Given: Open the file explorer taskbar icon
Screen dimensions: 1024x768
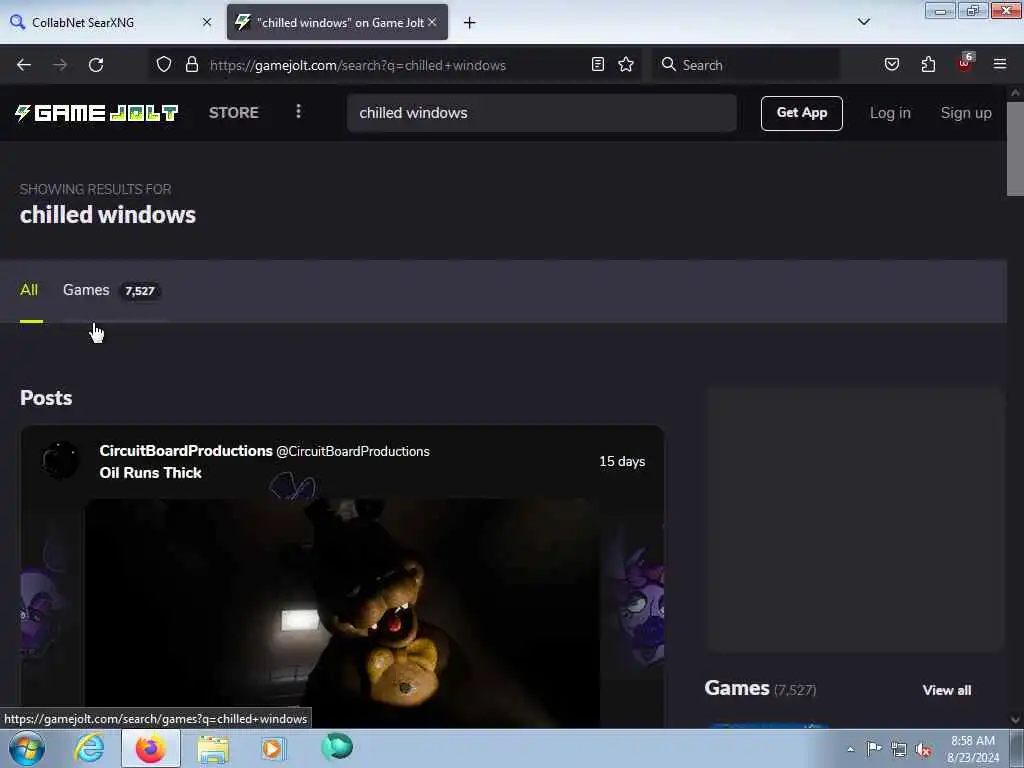Looking at the screenshot, I should (x=214, y=749).
